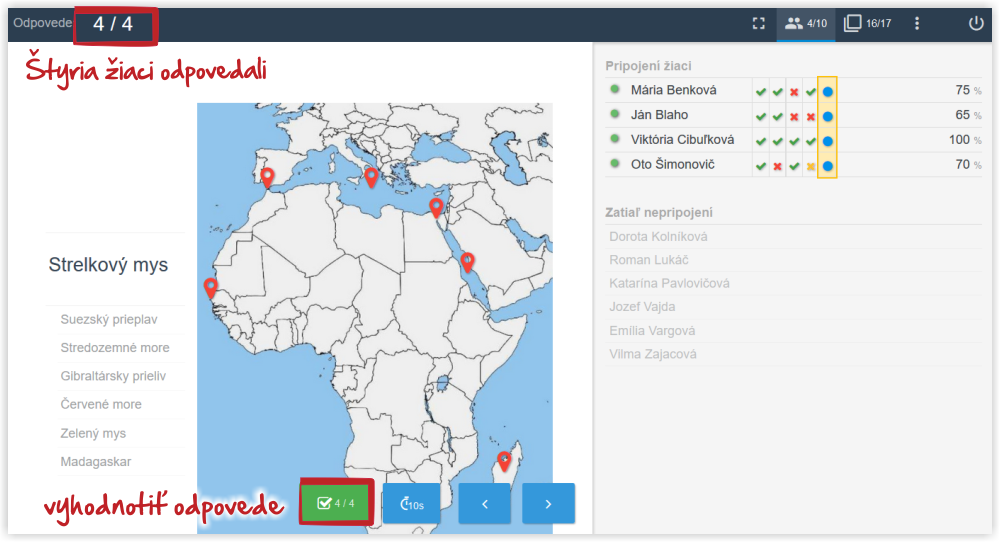Select the map pin on West Africa coast
This screenshot has width=1000, height=542.
point(210,287)
